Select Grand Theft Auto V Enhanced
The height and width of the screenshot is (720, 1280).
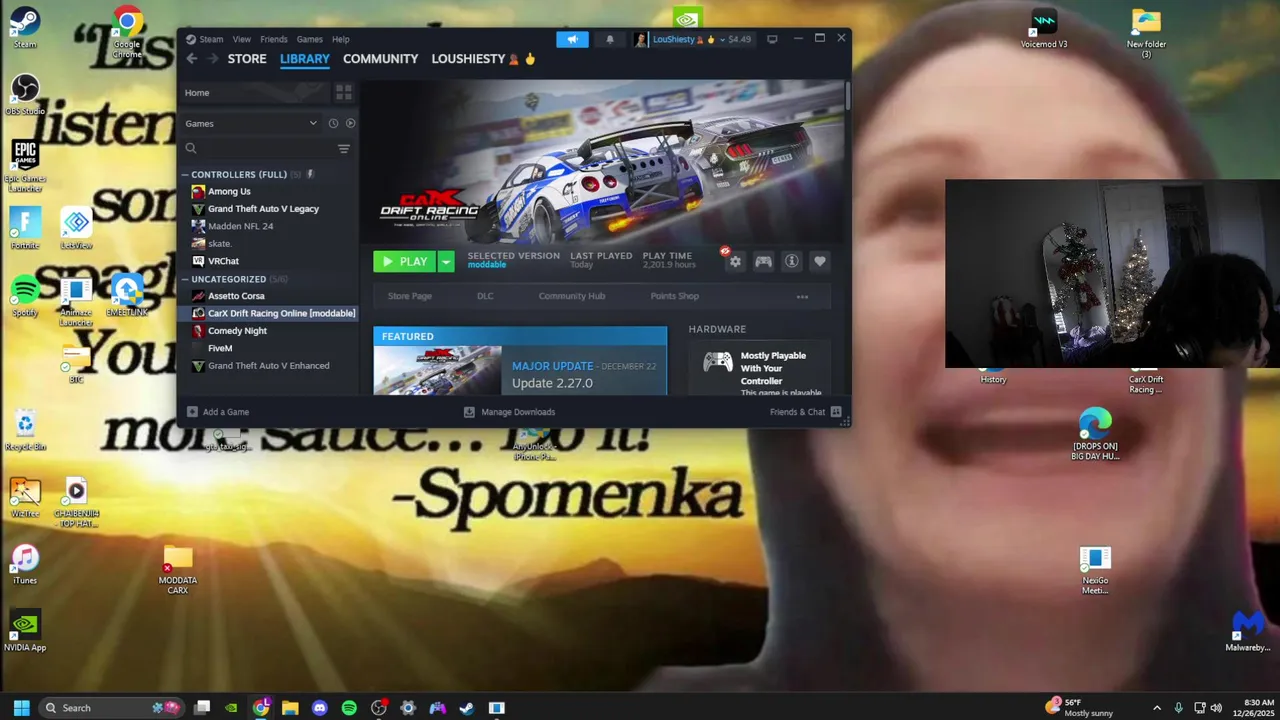pos(267,366)
